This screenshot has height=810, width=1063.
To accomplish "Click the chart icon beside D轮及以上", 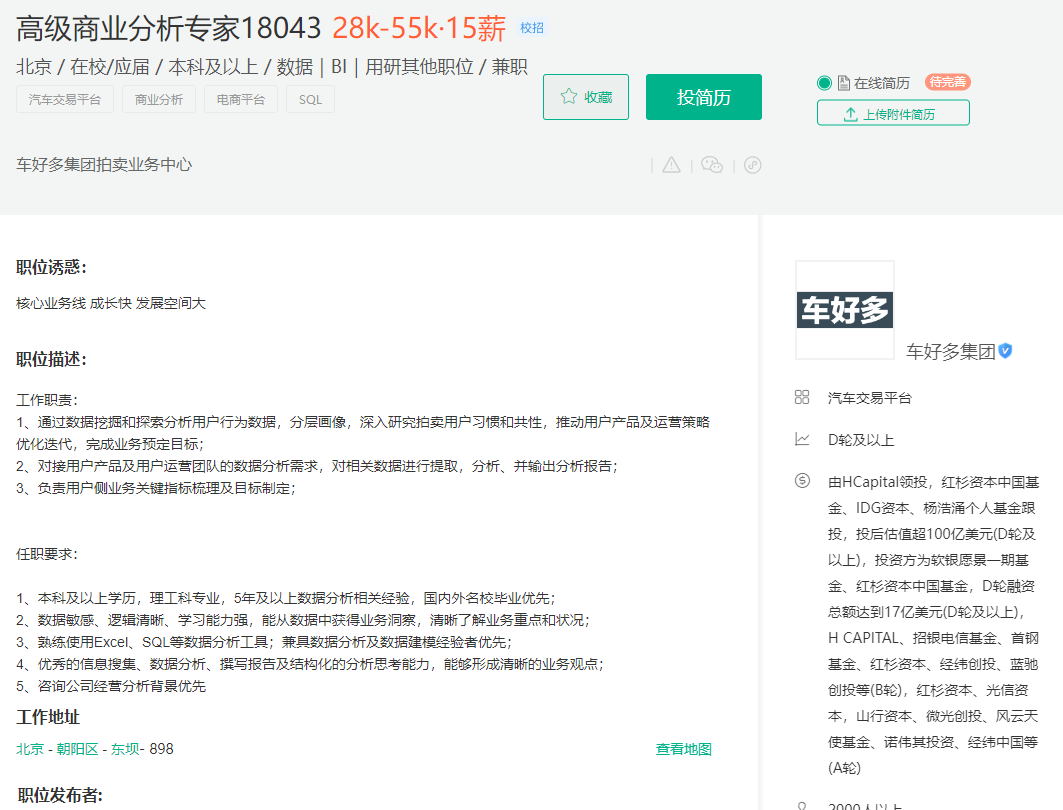I will click(x=802, y=439).
